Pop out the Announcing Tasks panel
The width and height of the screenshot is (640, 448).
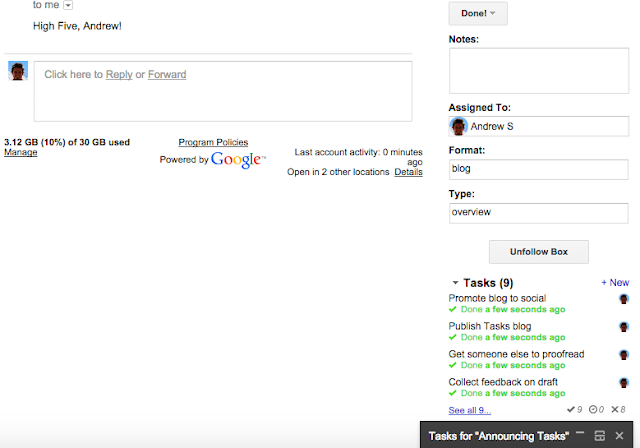pyautogui.click(x=599, y=436)
